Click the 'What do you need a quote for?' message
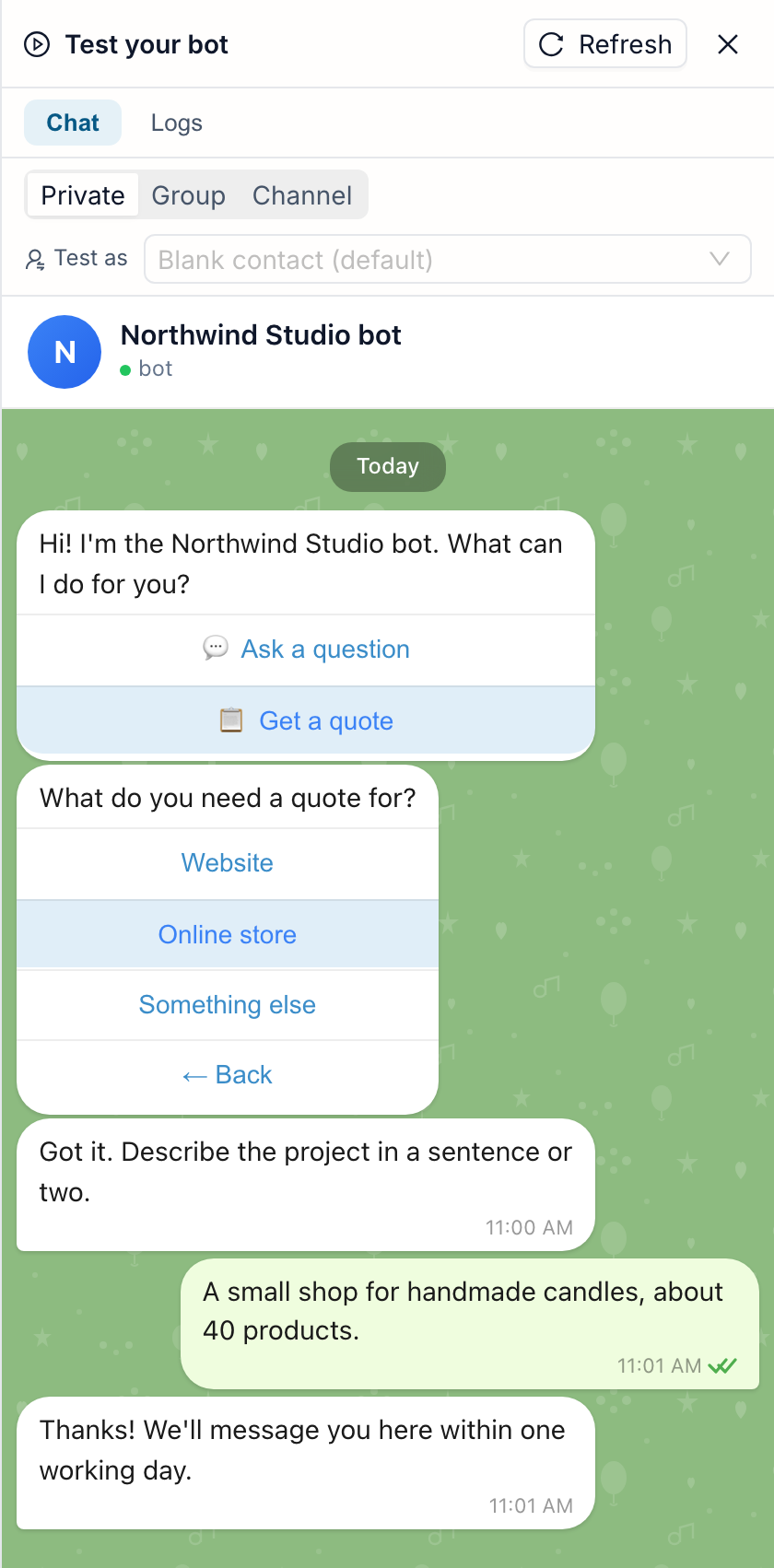The width and height of the screenshot is (774, 1568). tap(228, 798)
